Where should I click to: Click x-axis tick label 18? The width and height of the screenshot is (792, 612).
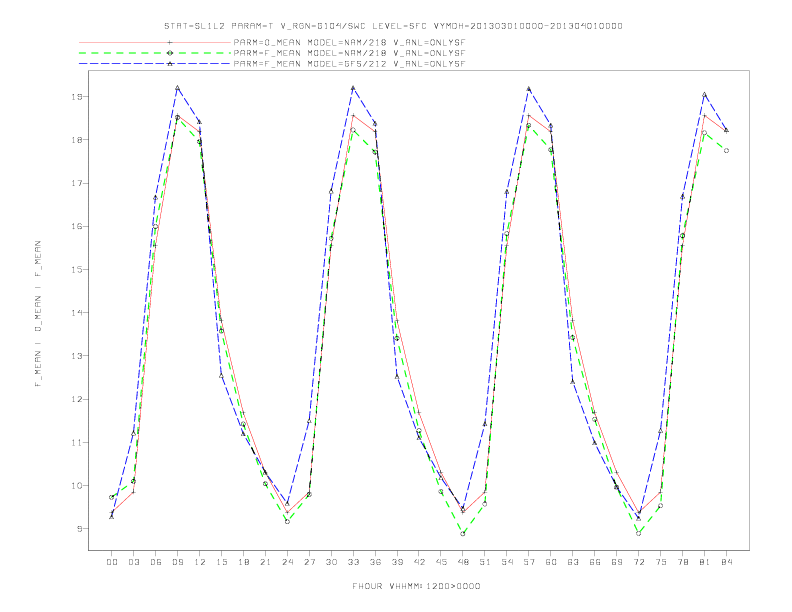(x=243, y=562)
